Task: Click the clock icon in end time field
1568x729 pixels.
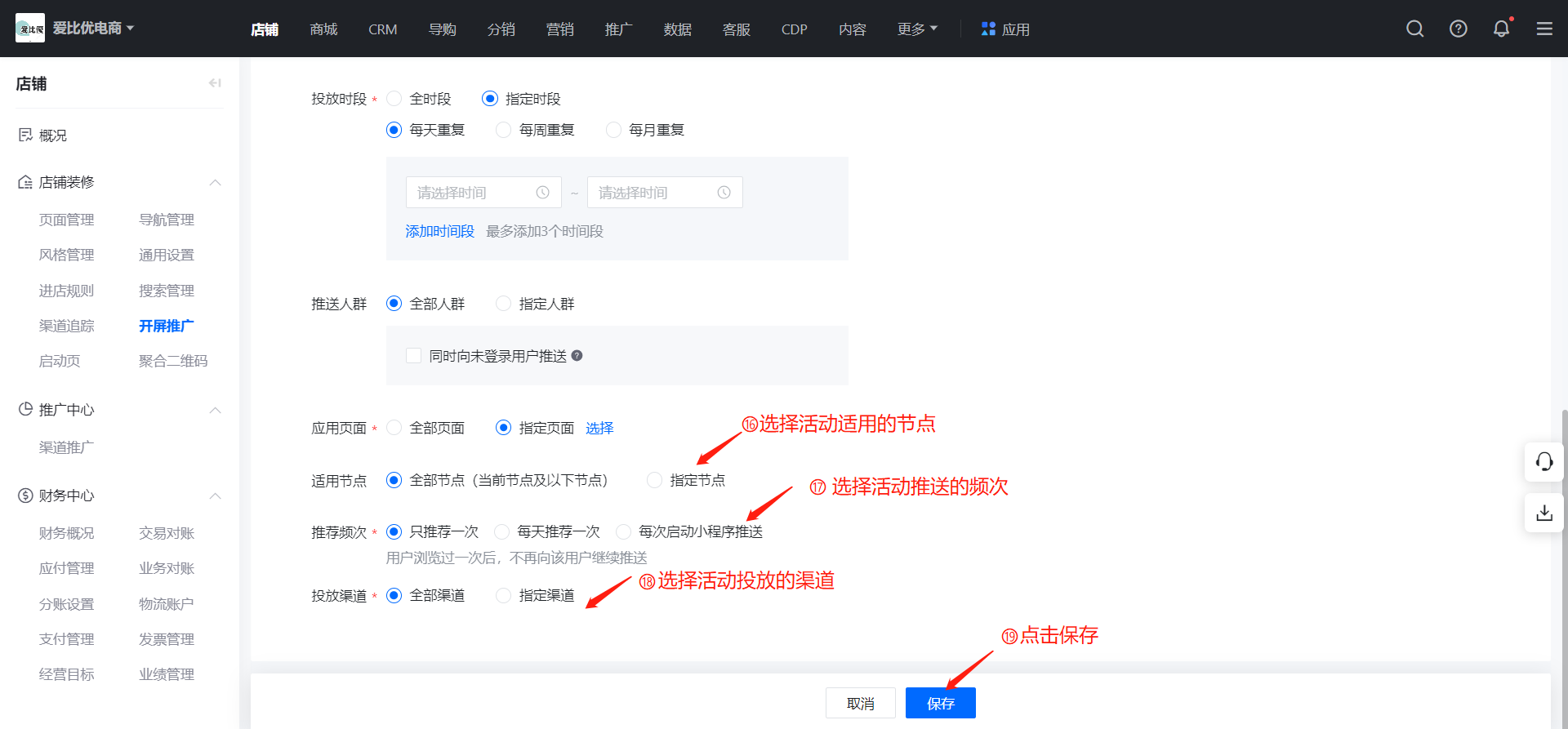Action: 724,193
